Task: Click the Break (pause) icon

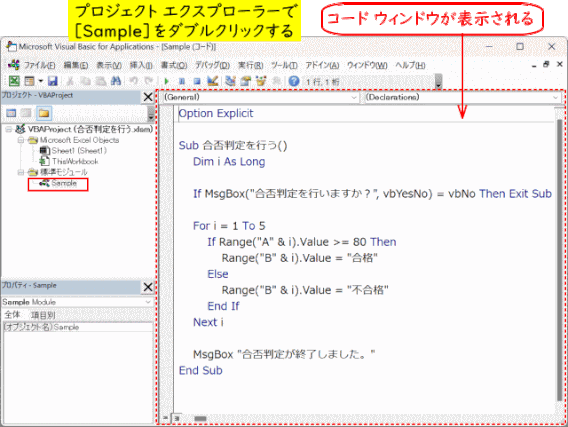Action: click(182, 81)
